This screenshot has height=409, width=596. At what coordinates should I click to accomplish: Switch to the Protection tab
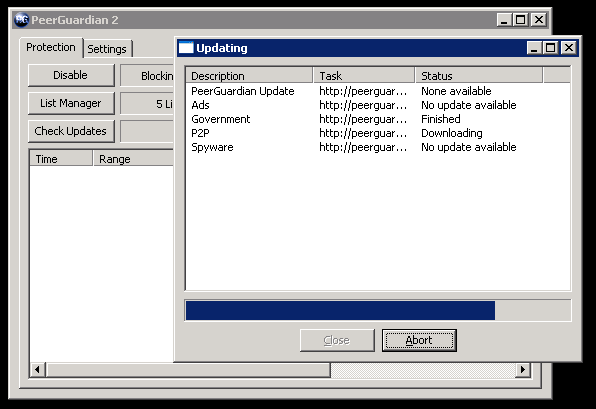click(51, 48)
